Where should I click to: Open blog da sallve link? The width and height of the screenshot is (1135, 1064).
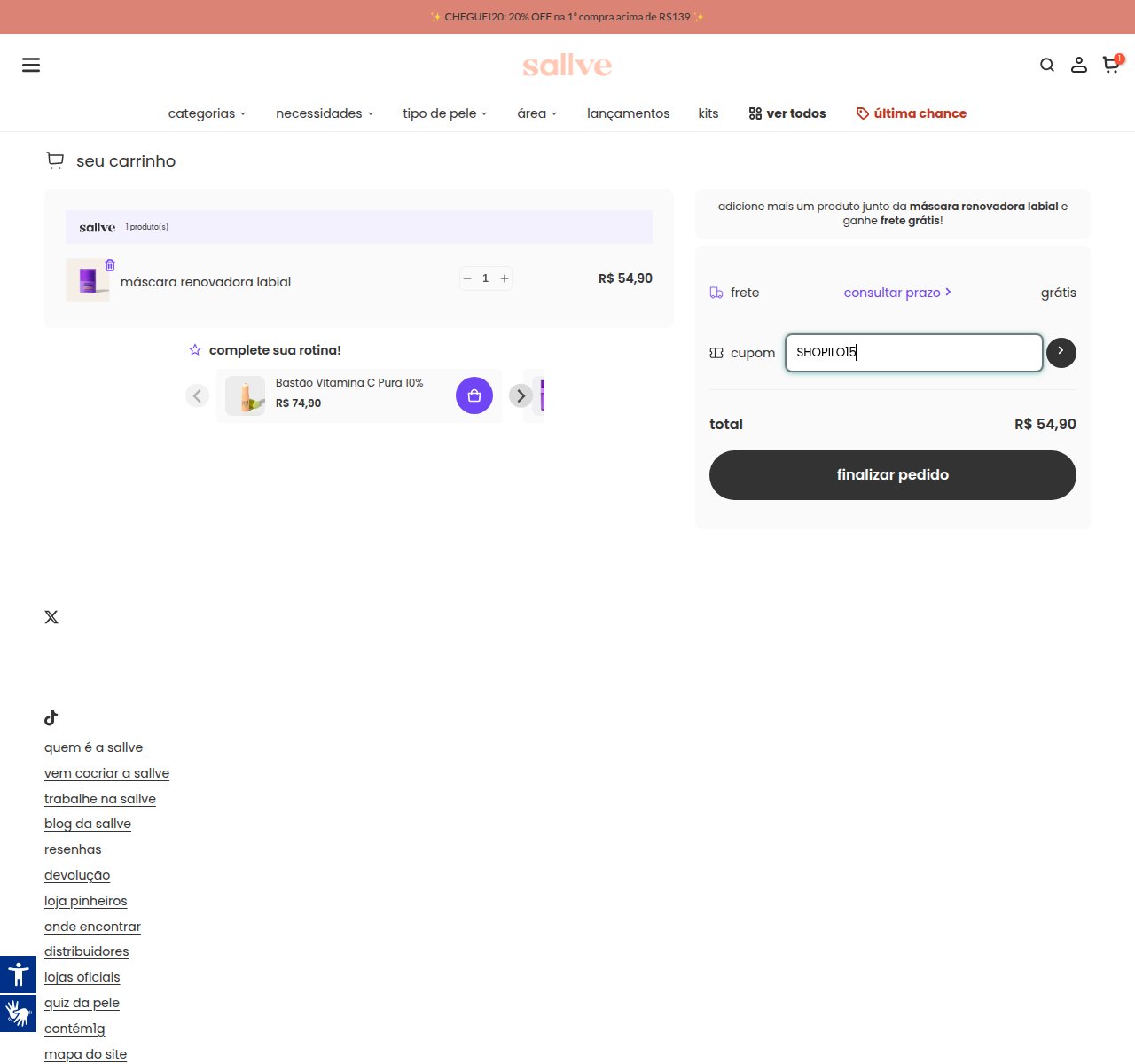coord(88,824)
